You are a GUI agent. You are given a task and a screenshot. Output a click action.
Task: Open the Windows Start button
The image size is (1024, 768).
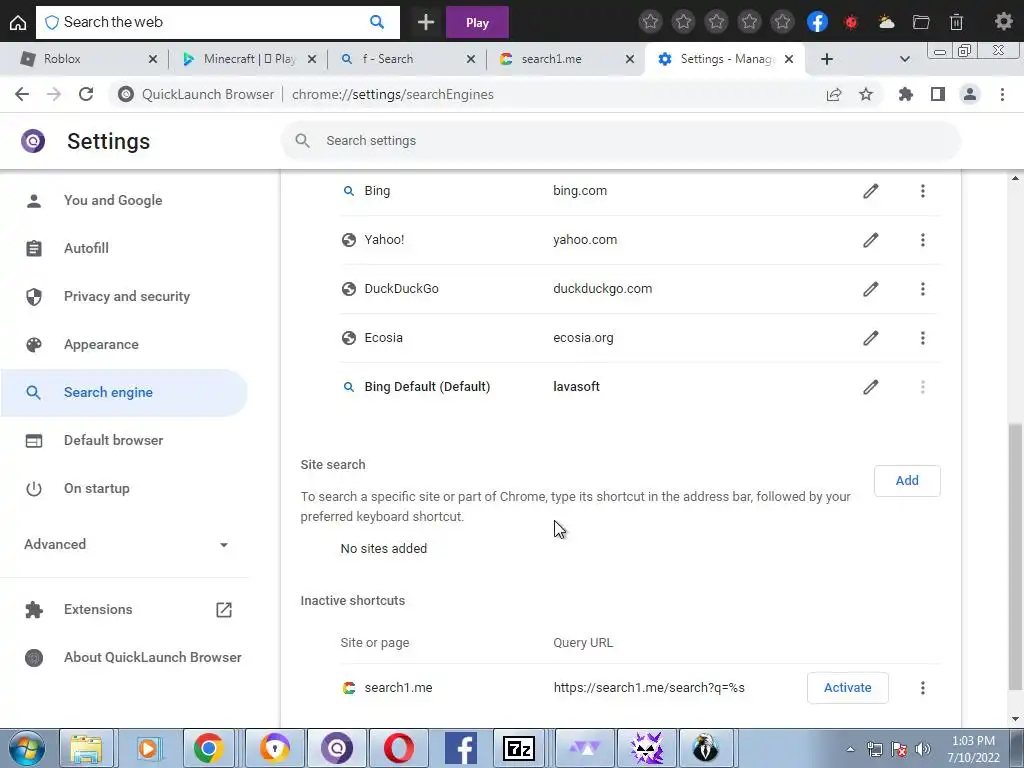(27, 748)
